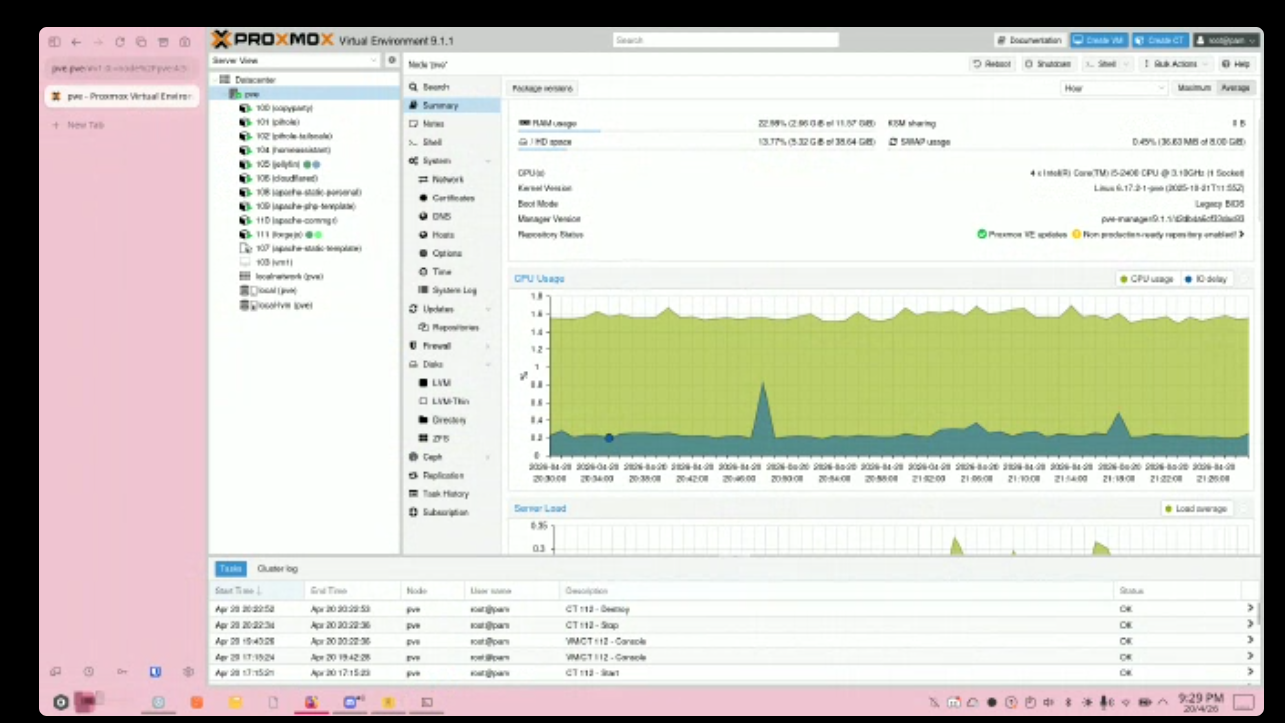Click the Create VM button
Viewport: 1285px width, 723px height.
click(x=1098, y=40)
